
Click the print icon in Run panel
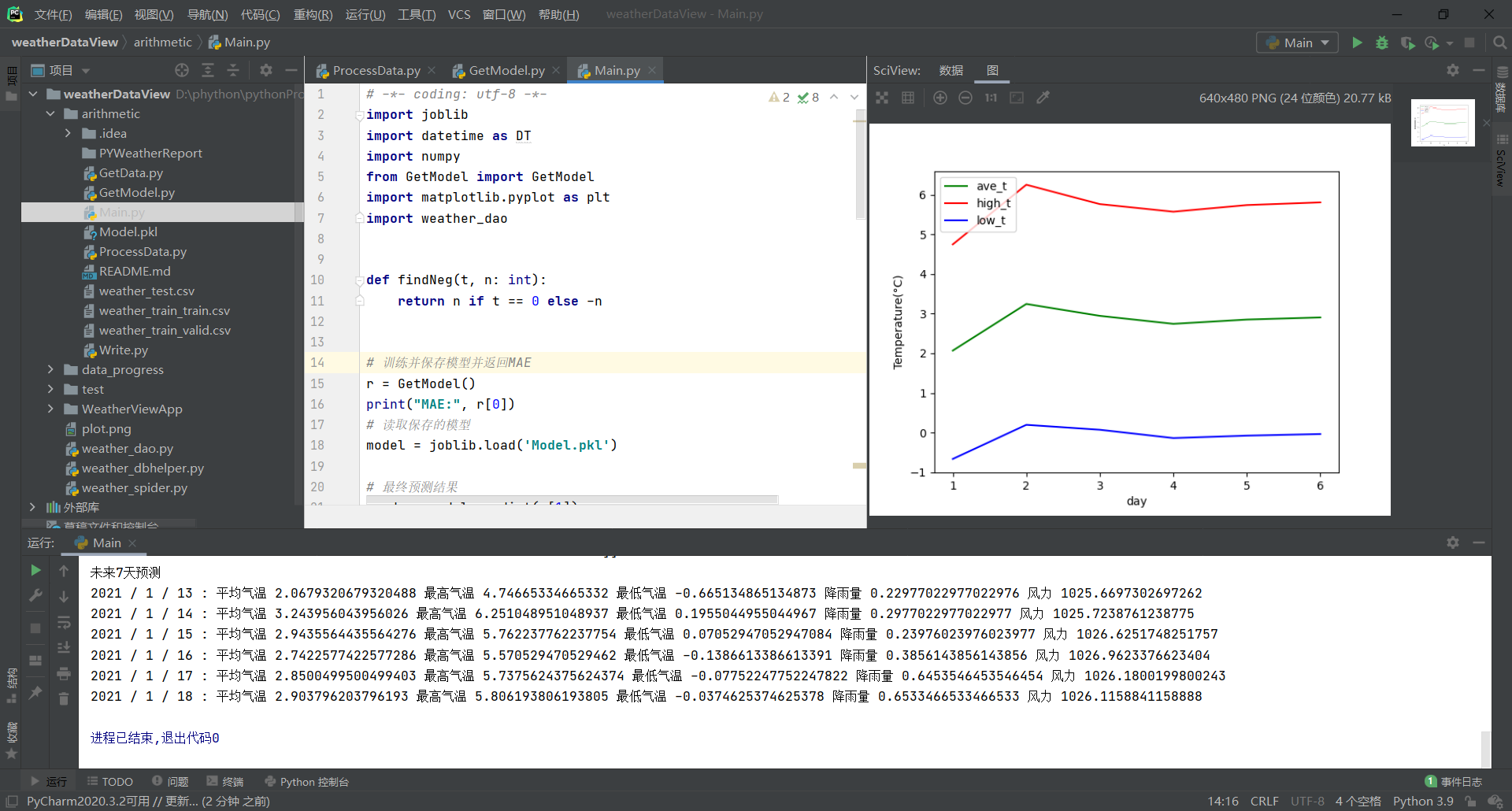click(x=64, y=673)
